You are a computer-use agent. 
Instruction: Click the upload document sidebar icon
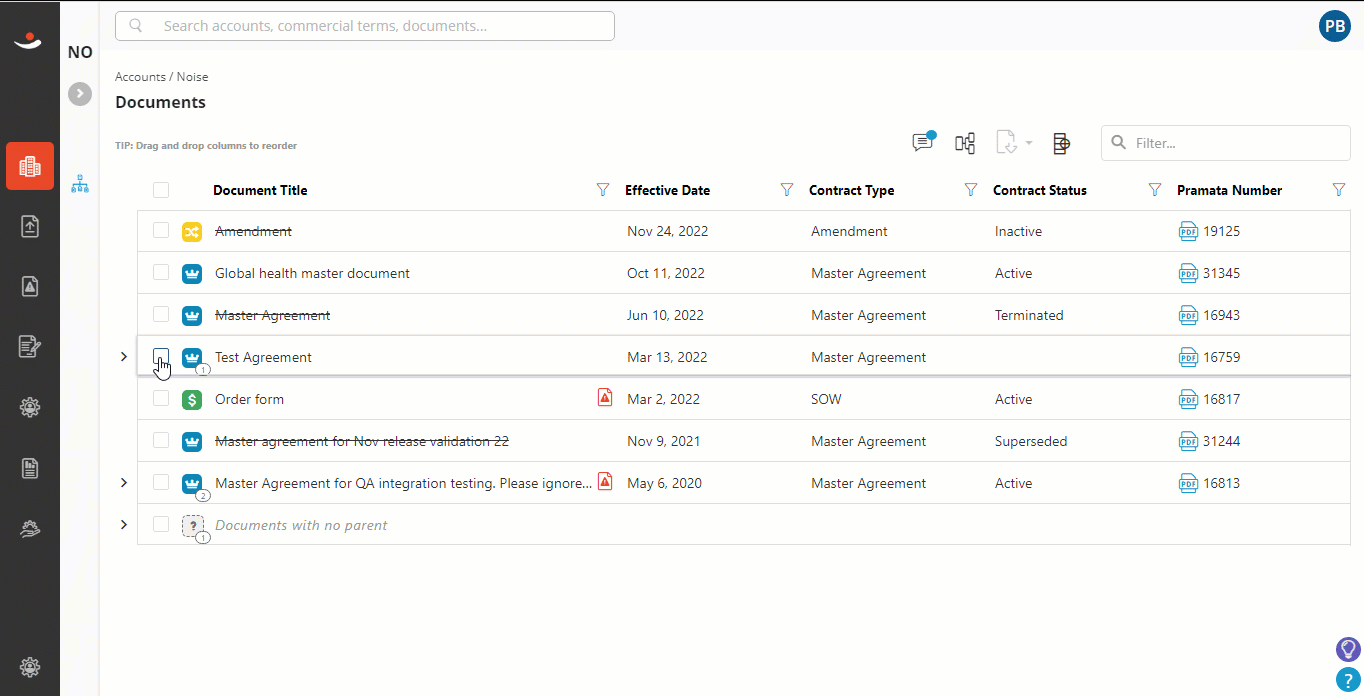[30, 227]
